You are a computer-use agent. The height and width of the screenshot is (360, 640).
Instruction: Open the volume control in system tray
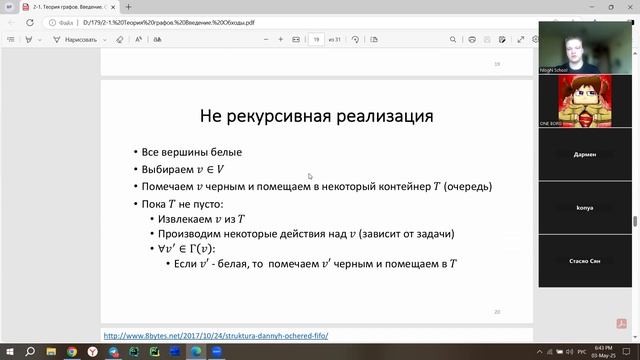(569, 351)
